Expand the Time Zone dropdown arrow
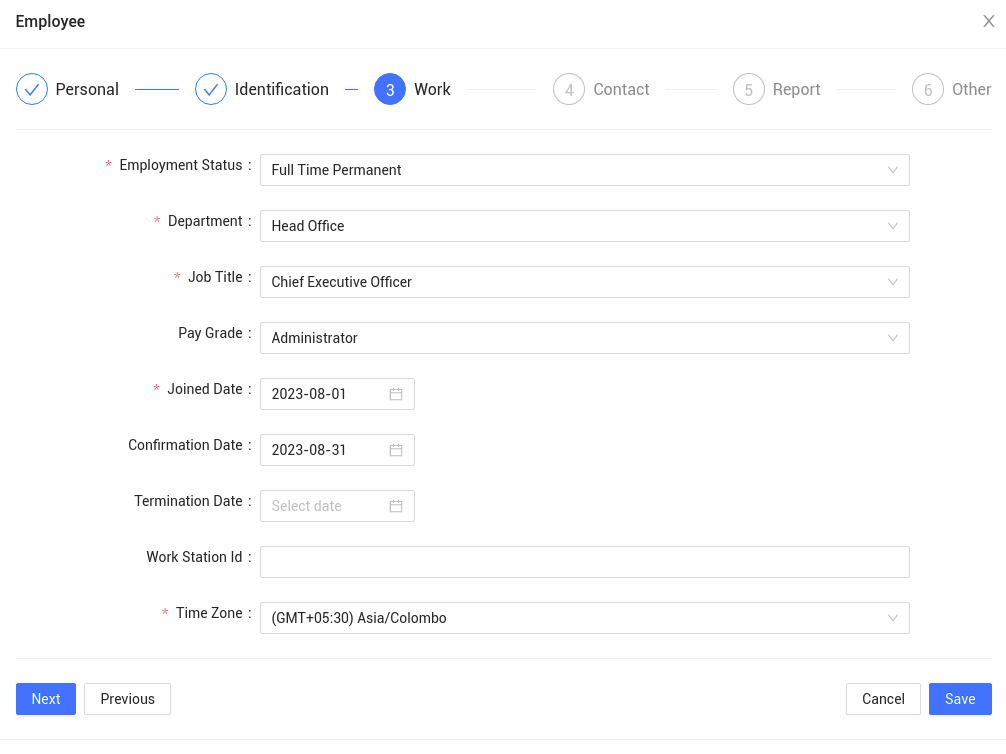1006x754 pixels. 892,618
